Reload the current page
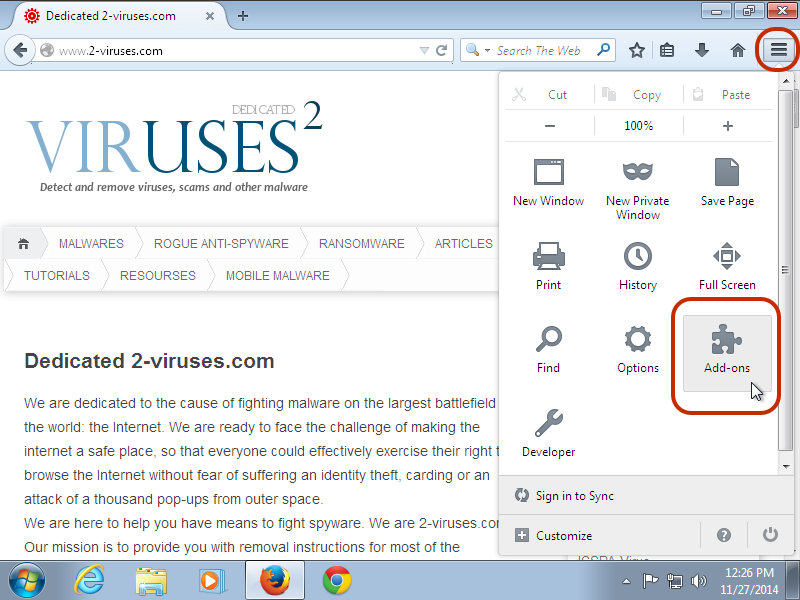 click(442, 50)
